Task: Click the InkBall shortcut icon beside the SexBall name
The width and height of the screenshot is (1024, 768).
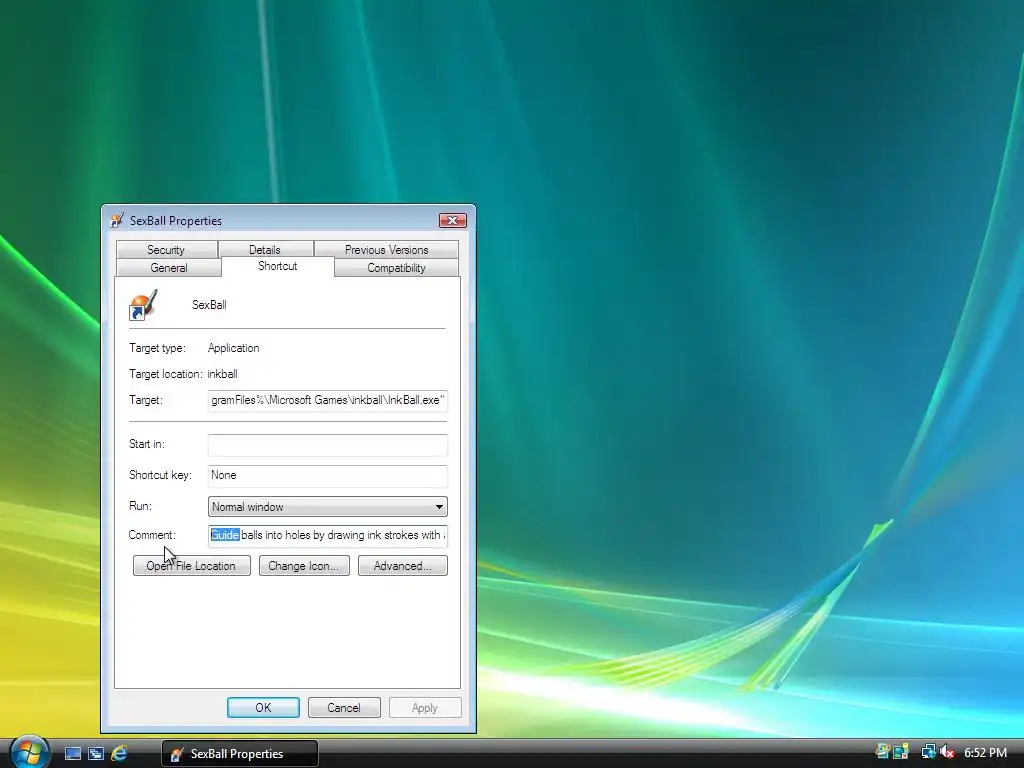Action: tap(143, 305)
